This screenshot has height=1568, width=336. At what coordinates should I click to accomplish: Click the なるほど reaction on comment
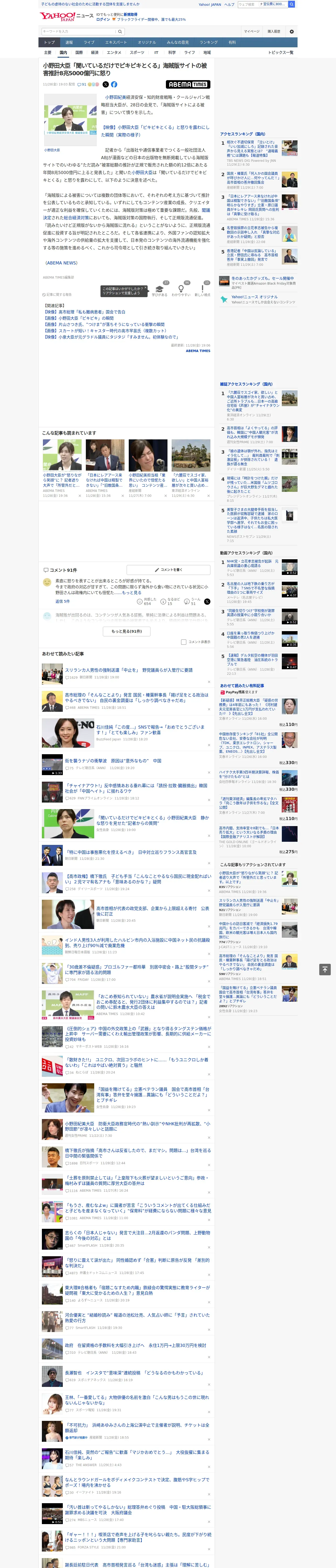(170, 601)
